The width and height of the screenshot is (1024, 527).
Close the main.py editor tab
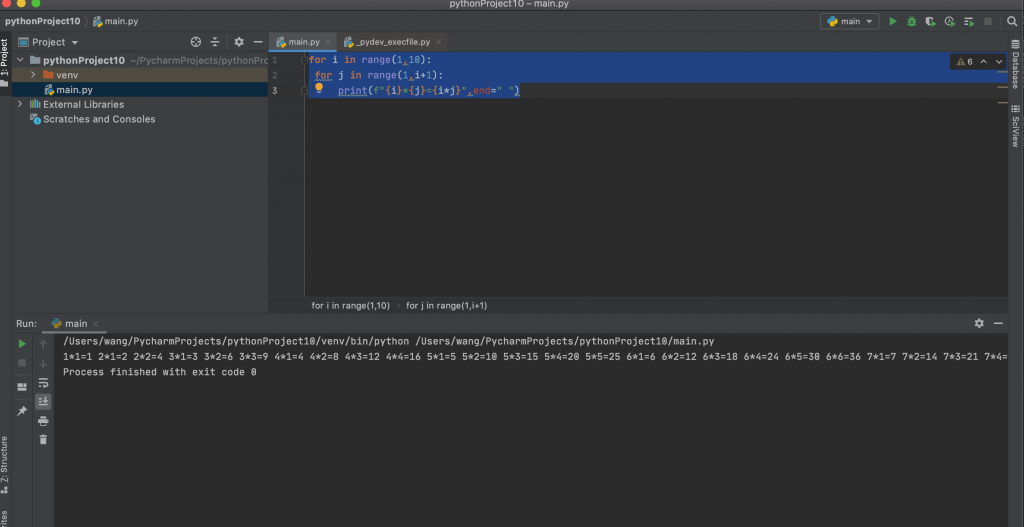click(328, 42)
